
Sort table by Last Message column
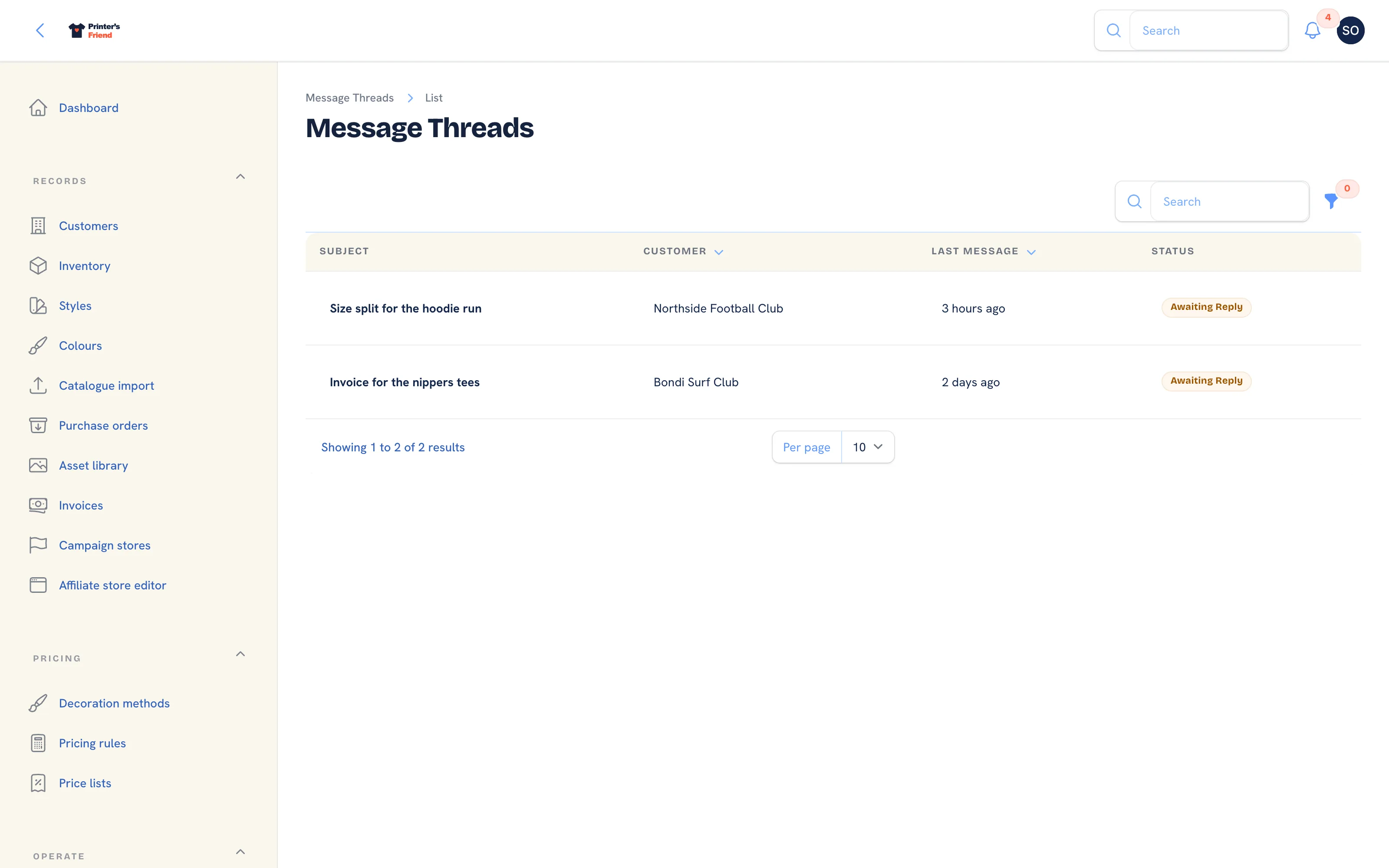[983, 251]
